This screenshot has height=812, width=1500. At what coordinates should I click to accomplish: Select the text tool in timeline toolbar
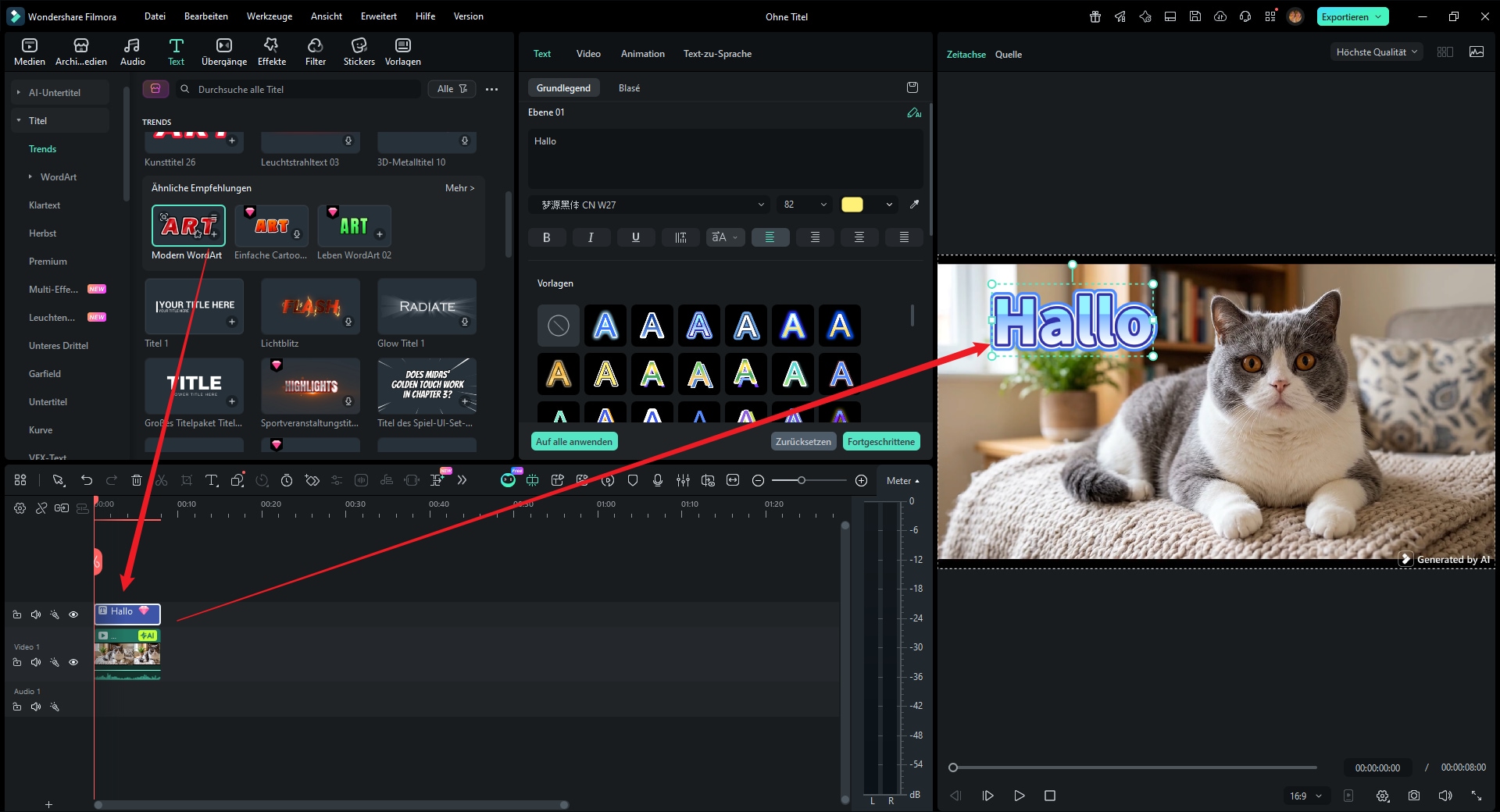[212, 480]
